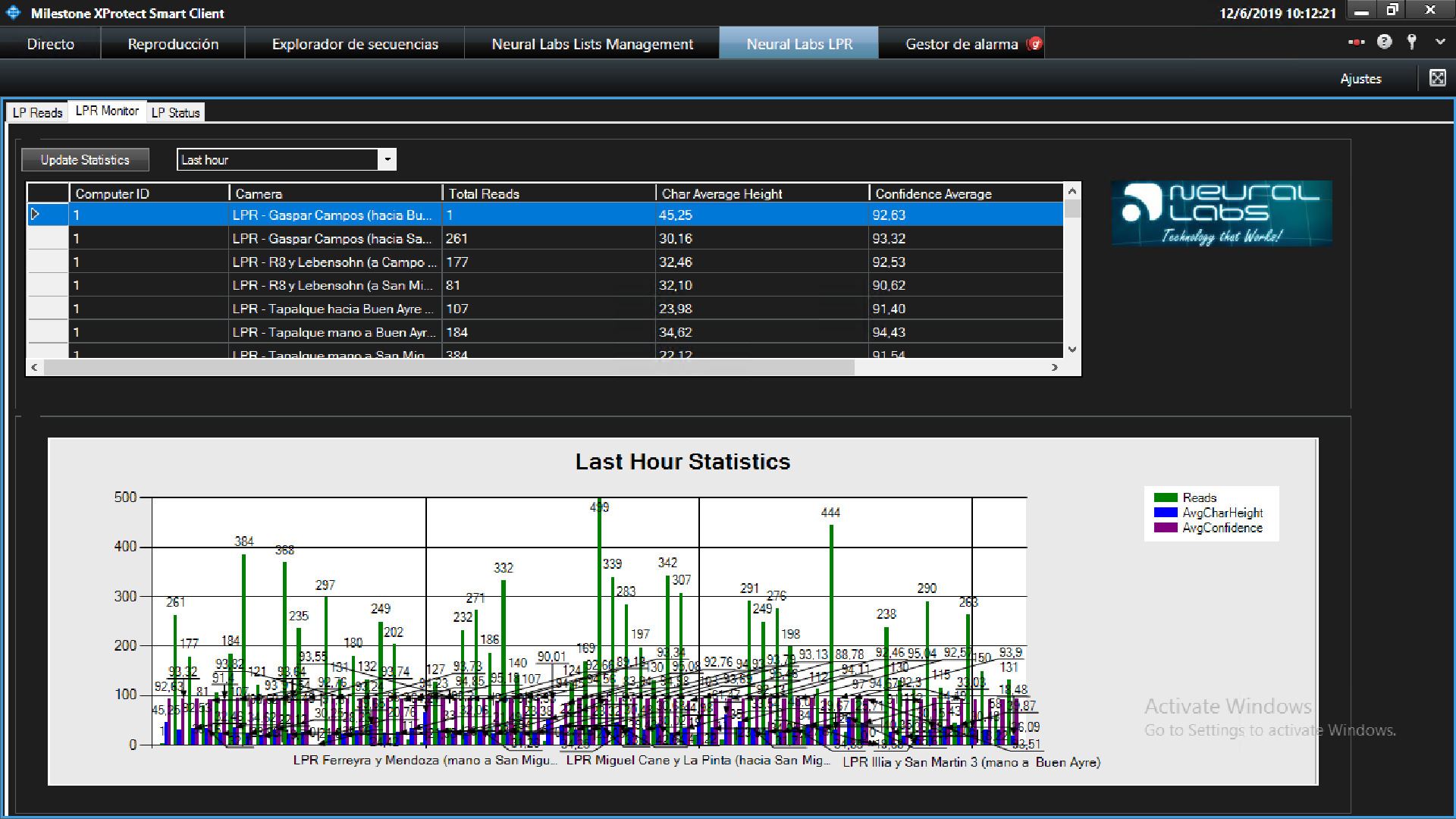Click the Neural Labs logo image
The width and height of the screenshot is (1456, 819).
tap(1221, 213)
